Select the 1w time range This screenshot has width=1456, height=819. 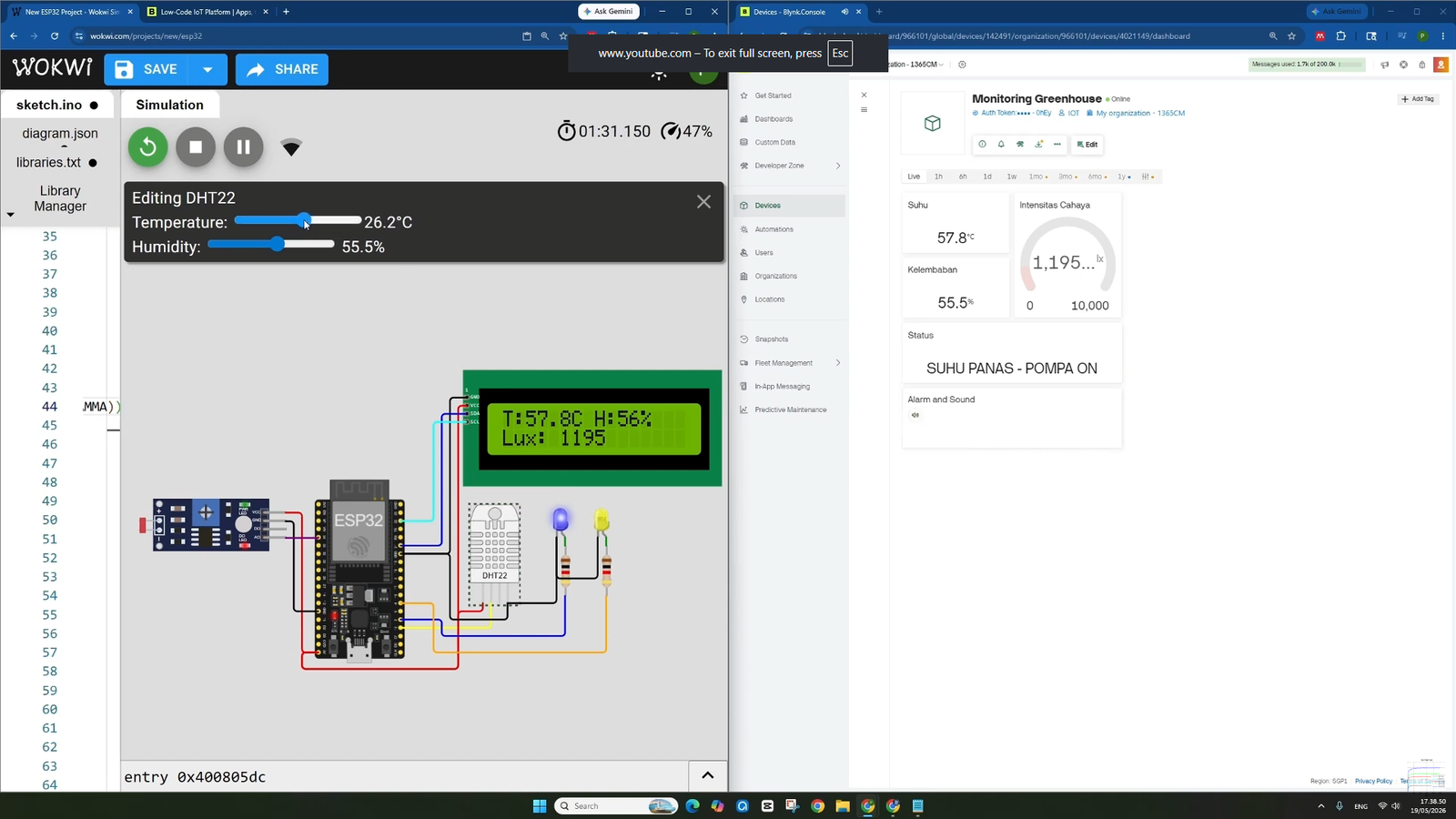click(x=1012, y=177)
